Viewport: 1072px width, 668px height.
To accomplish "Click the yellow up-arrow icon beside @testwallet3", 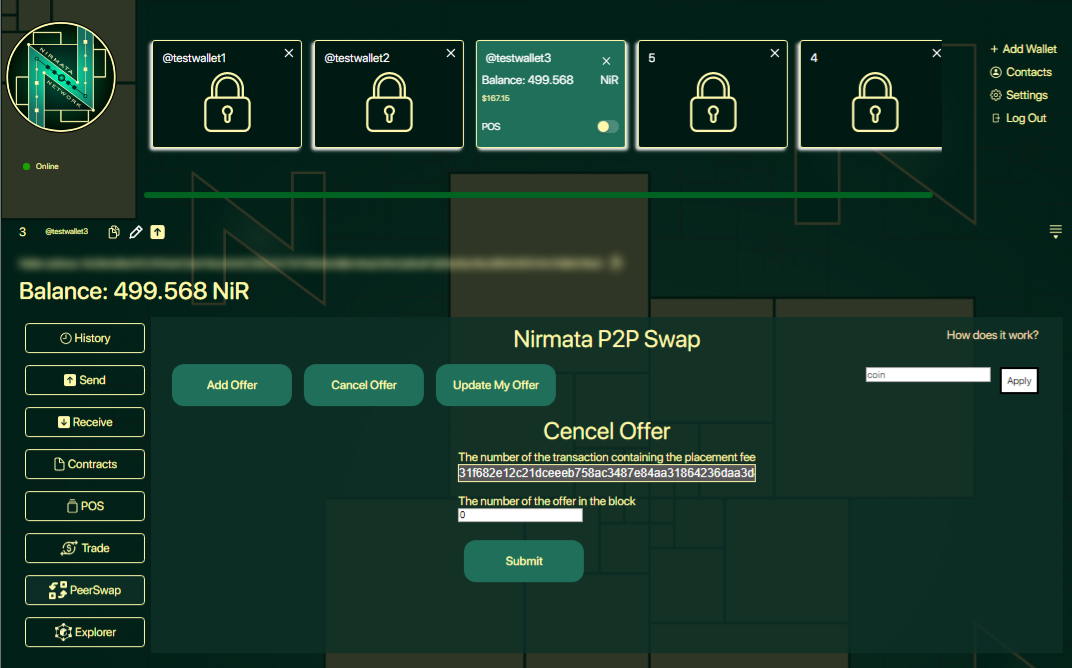I will pos(158,232).
